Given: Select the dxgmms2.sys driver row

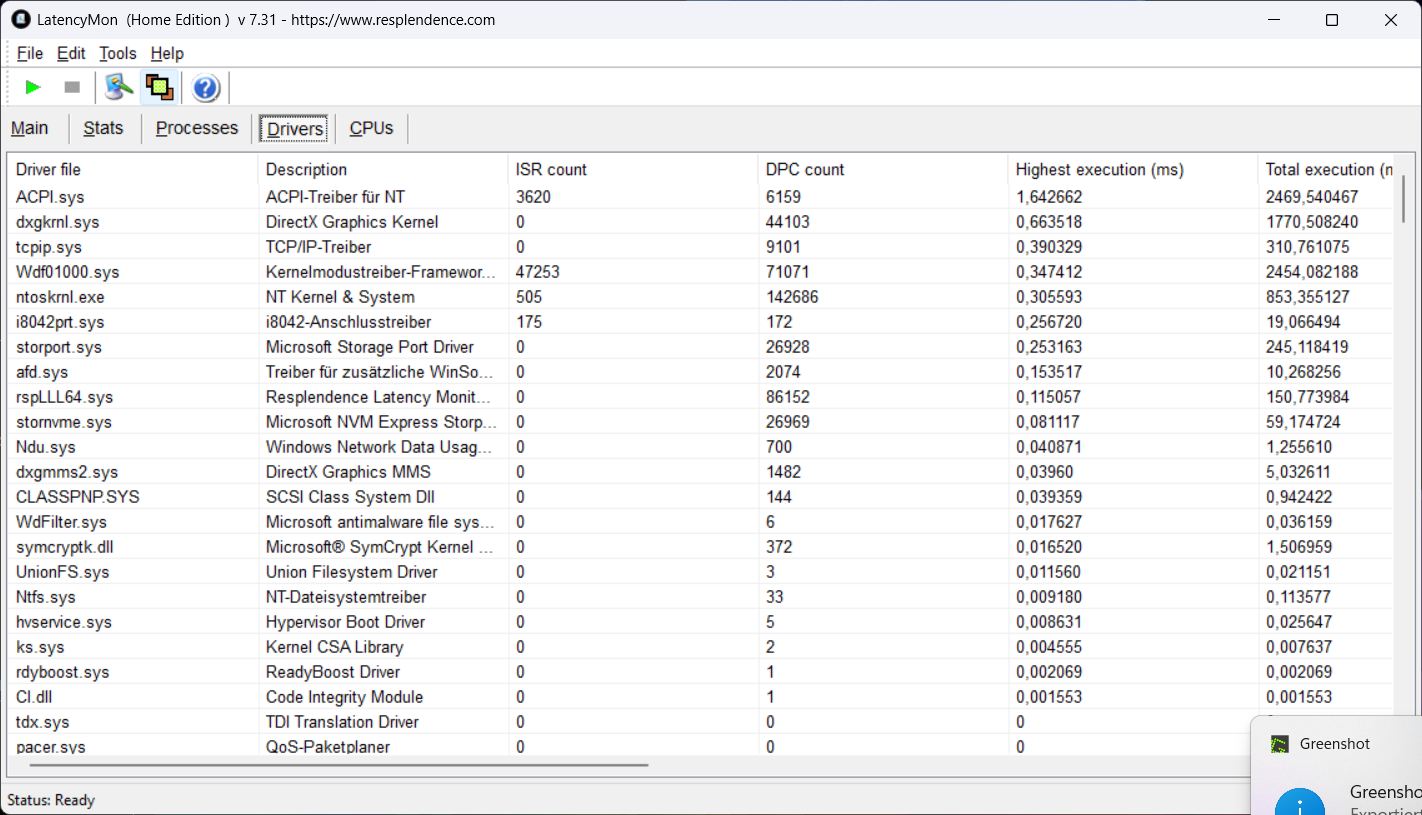Looking at the screenshot, I should (x=700, y=472).
